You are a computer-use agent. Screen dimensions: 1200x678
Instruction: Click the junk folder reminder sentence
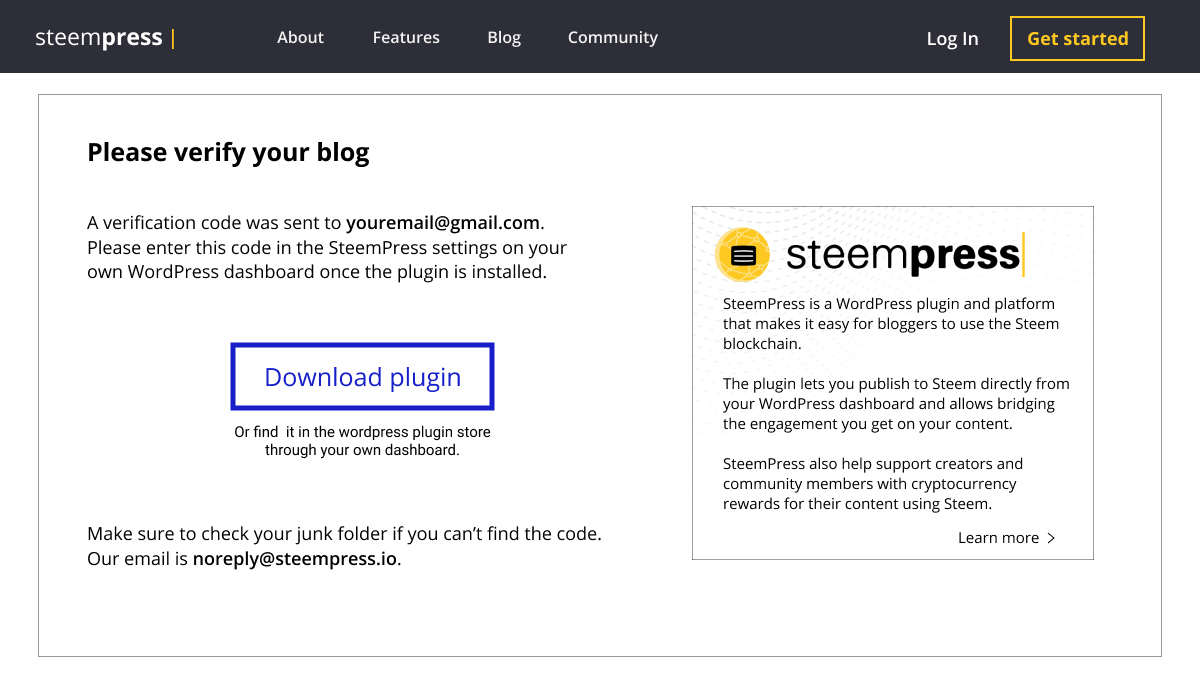click(344, 534)
